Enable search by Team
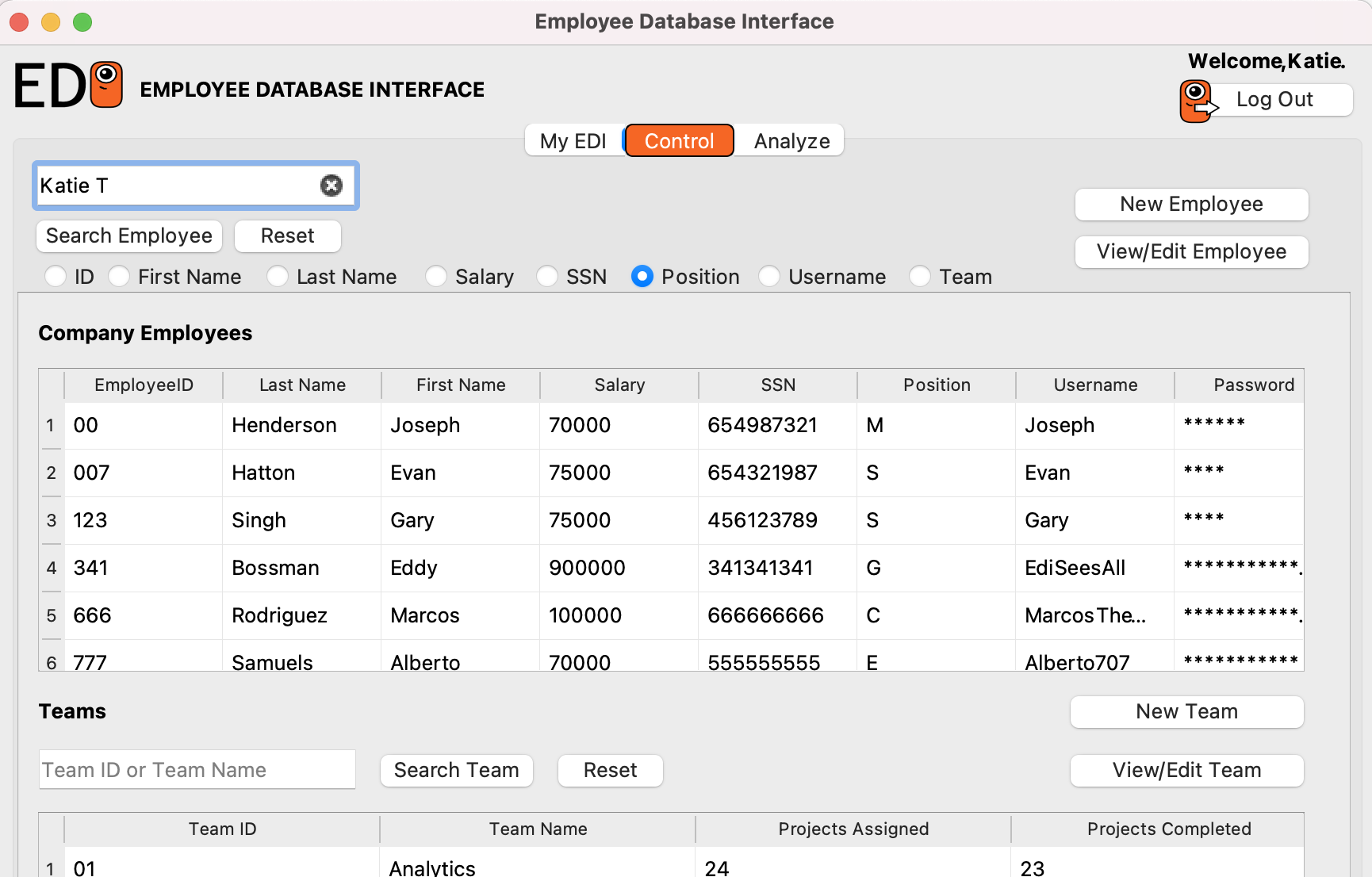The image size is (1372, 877). 920,276
